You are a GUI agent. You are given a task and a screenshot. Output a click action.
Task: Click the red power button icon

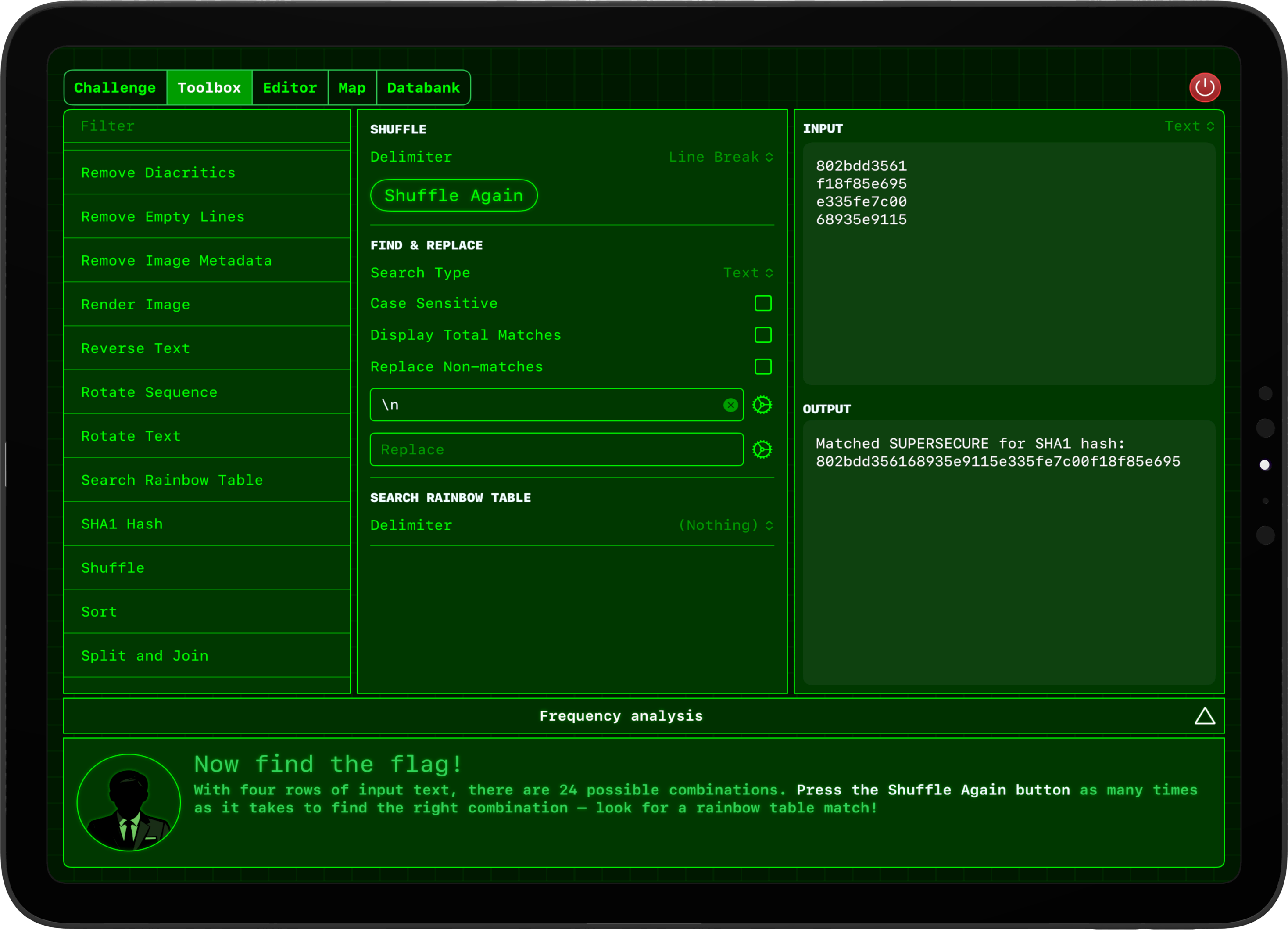[x=1205, y=87]
